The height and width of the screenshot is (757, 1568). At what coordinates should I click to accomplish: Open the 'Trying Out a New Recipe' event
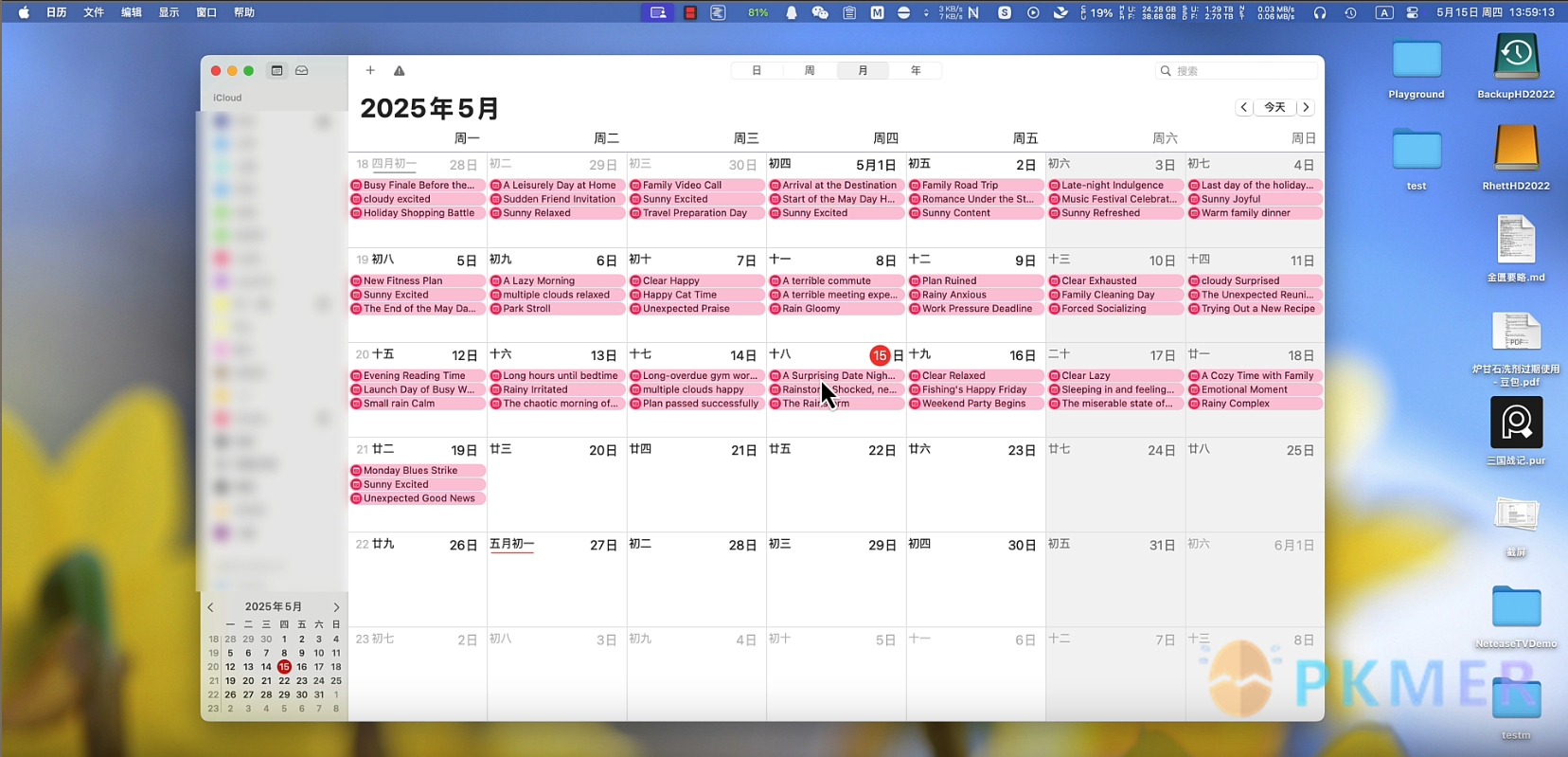click(1256, 309)
